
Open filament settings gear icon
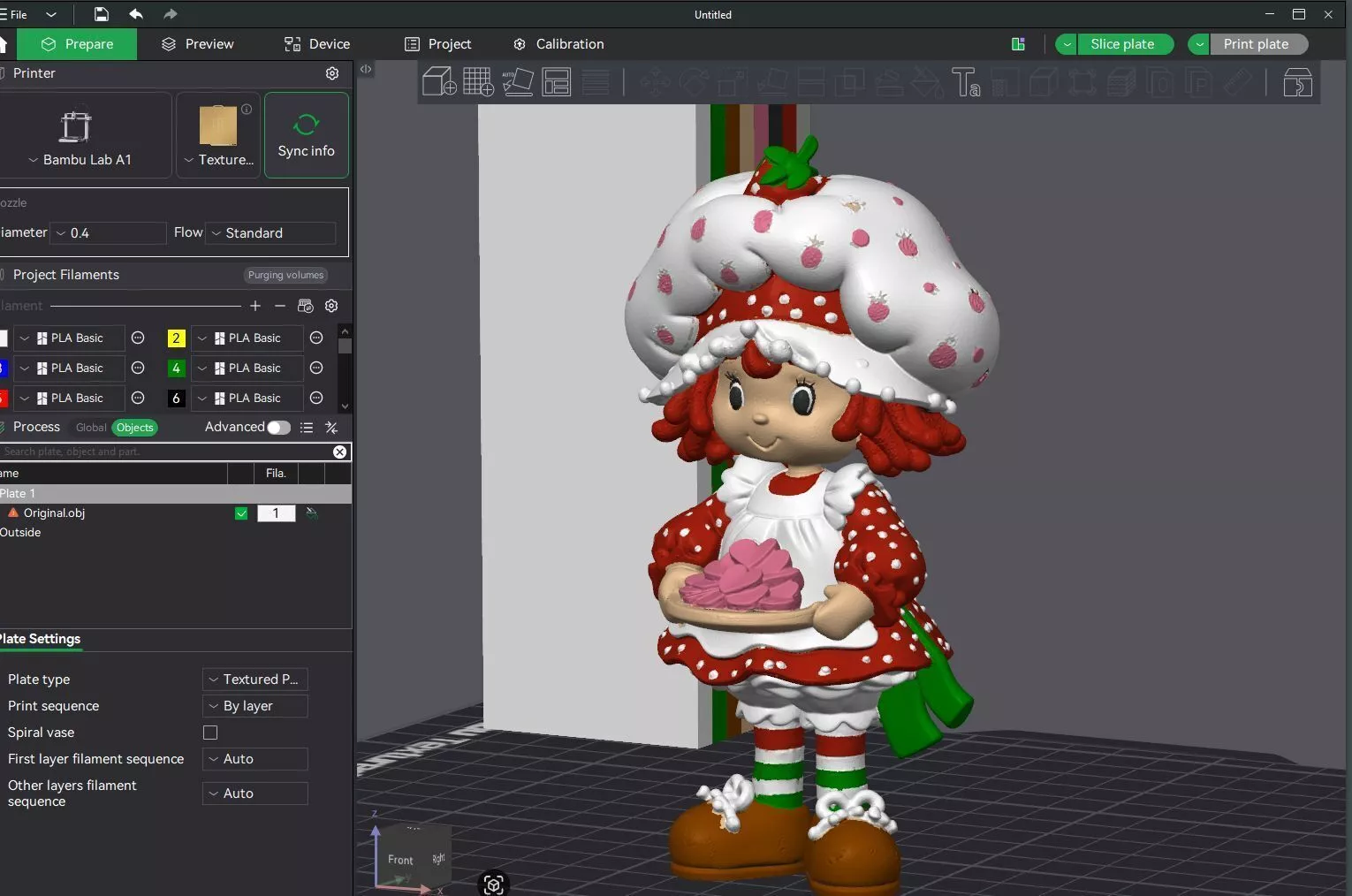coord(331,306)
